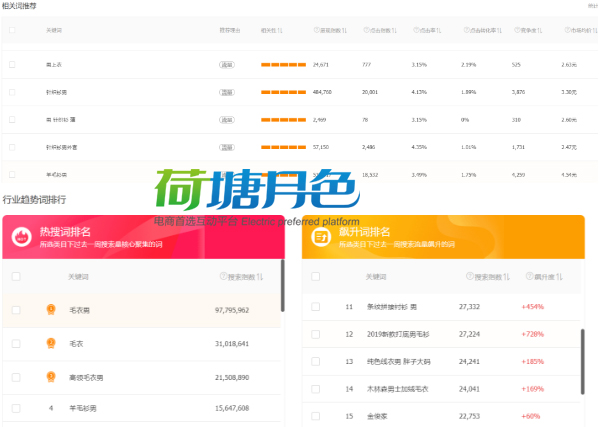Screen dimensions: 602x427
Task: Select checkbox for rank 14 木林森男士加绒毛衣
Action: [x=316, y=389]
